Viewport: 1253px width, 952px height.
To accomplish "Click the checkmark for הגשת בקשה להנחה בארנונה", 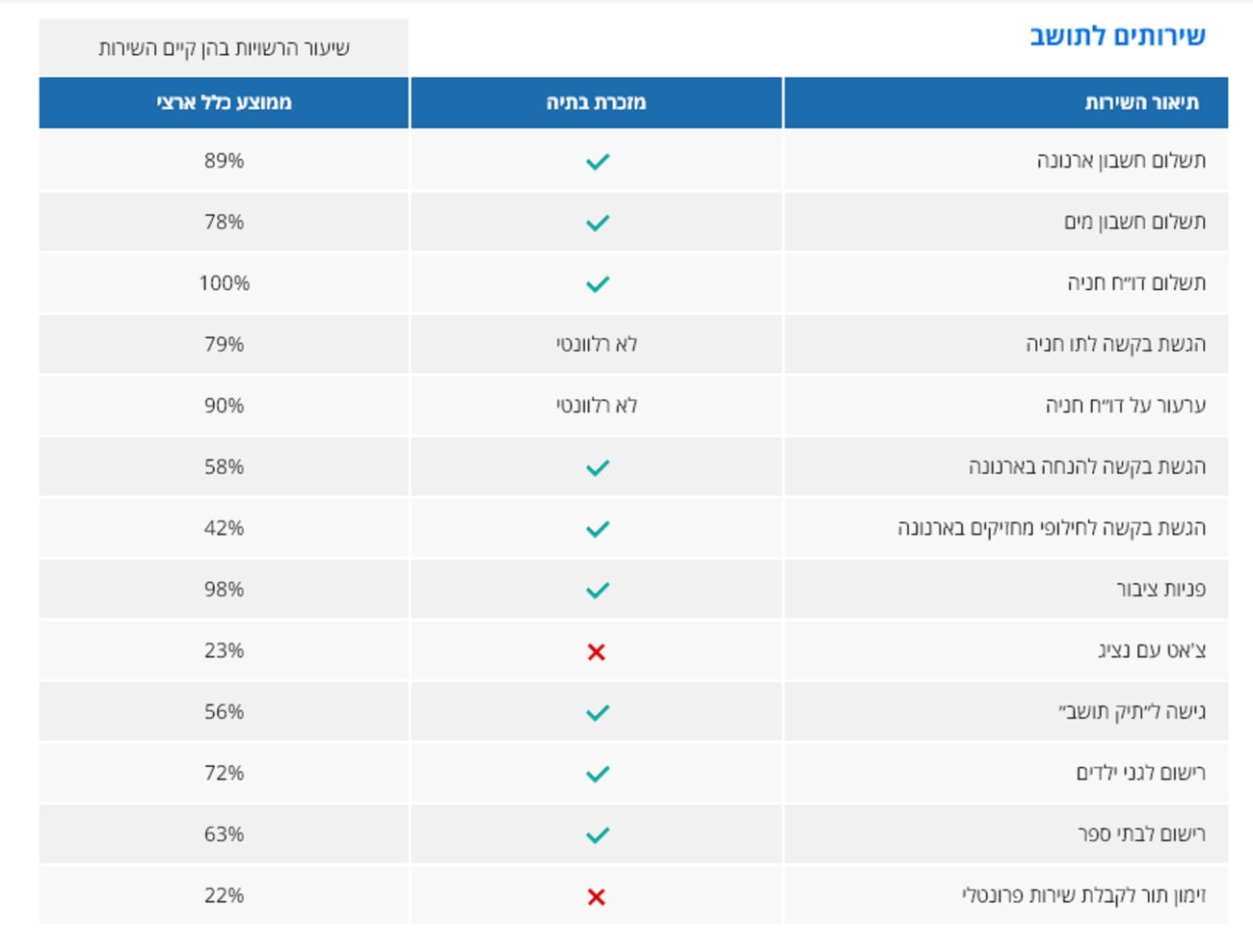I will tap(597, 467).
